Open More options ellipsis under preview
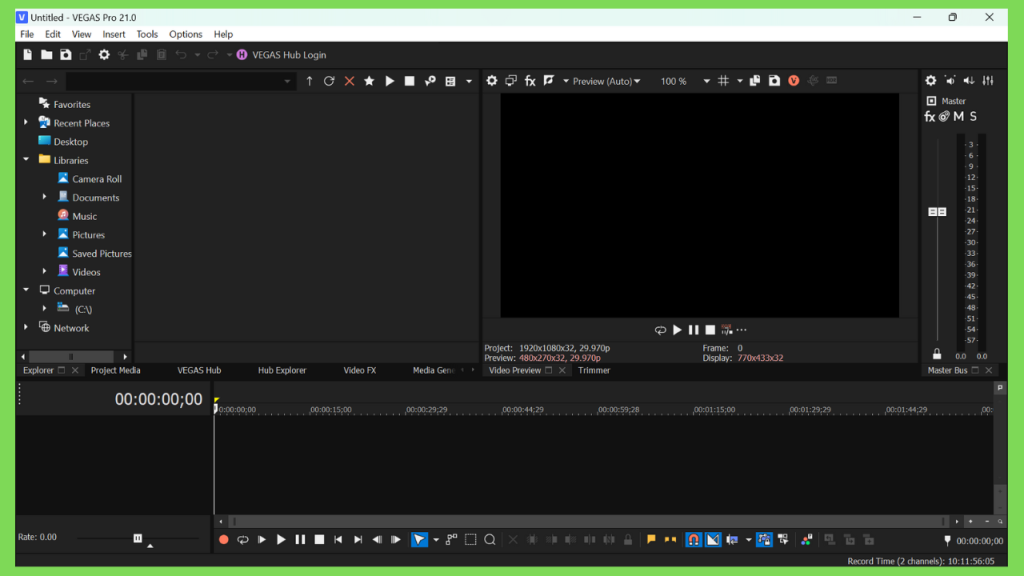The width and height of the screenshot is (1024, 576). [x=742, y=330]
